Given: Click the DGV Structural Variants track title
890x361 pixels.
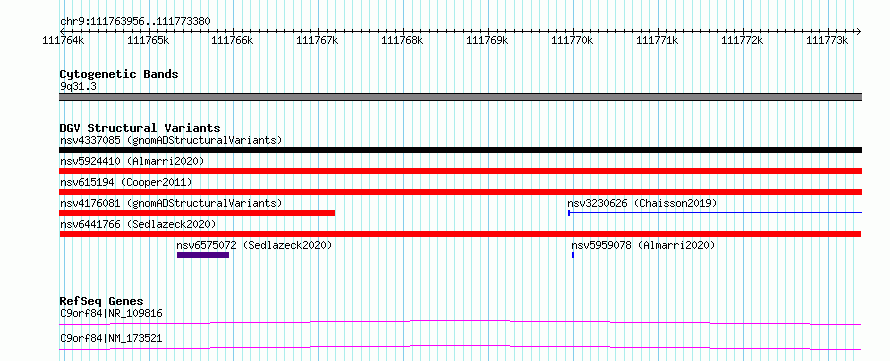Looking at the screenshot, I should click(x=140, y=128).
